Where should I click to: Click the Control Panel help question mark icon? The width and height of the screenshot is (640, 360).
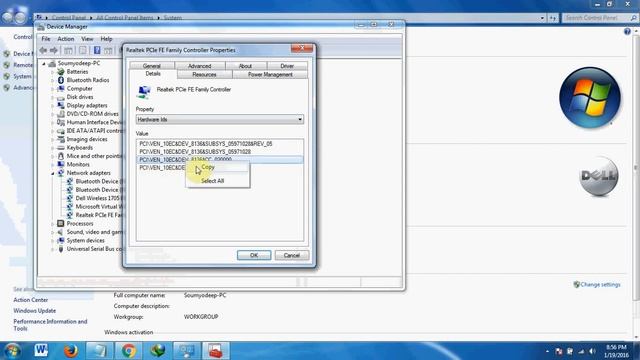(x=627, y=31)
